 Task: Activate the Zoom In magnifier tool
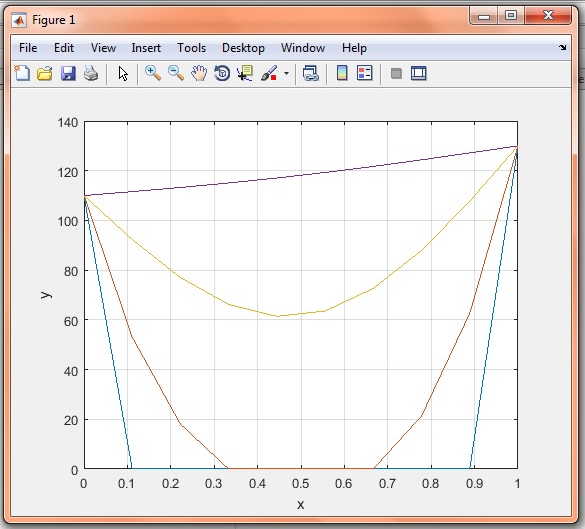153,73
